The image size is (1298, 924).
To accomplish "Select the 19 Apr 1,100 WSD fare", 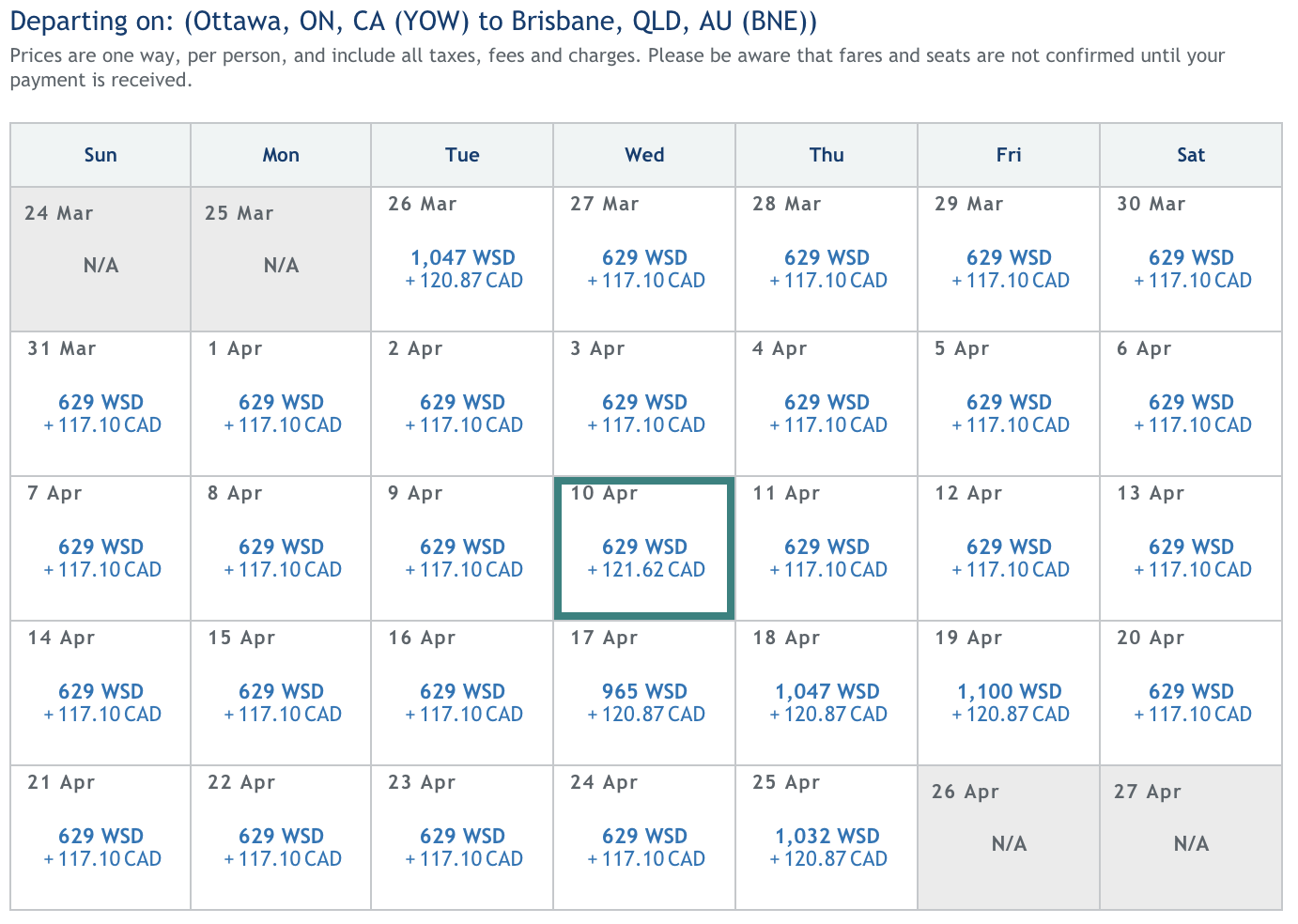I will [1009, 693].
